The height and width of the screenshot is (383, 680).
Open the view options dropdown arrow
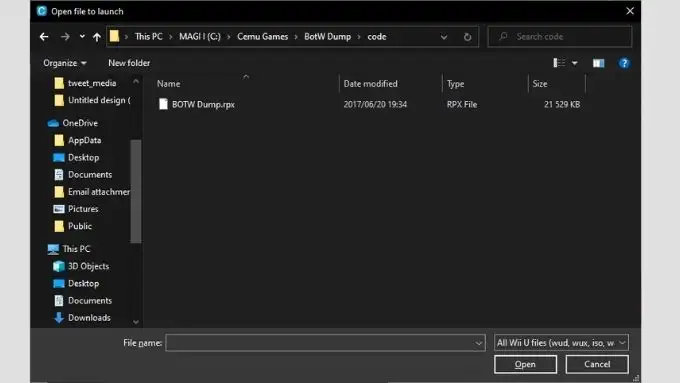point(575,63)
